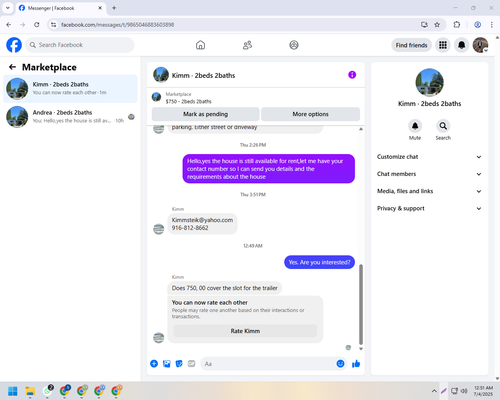Select the Messenger | Facebook tab
Image resolution: width=500 pixels, height=400 pixels.
pos(60,8)
